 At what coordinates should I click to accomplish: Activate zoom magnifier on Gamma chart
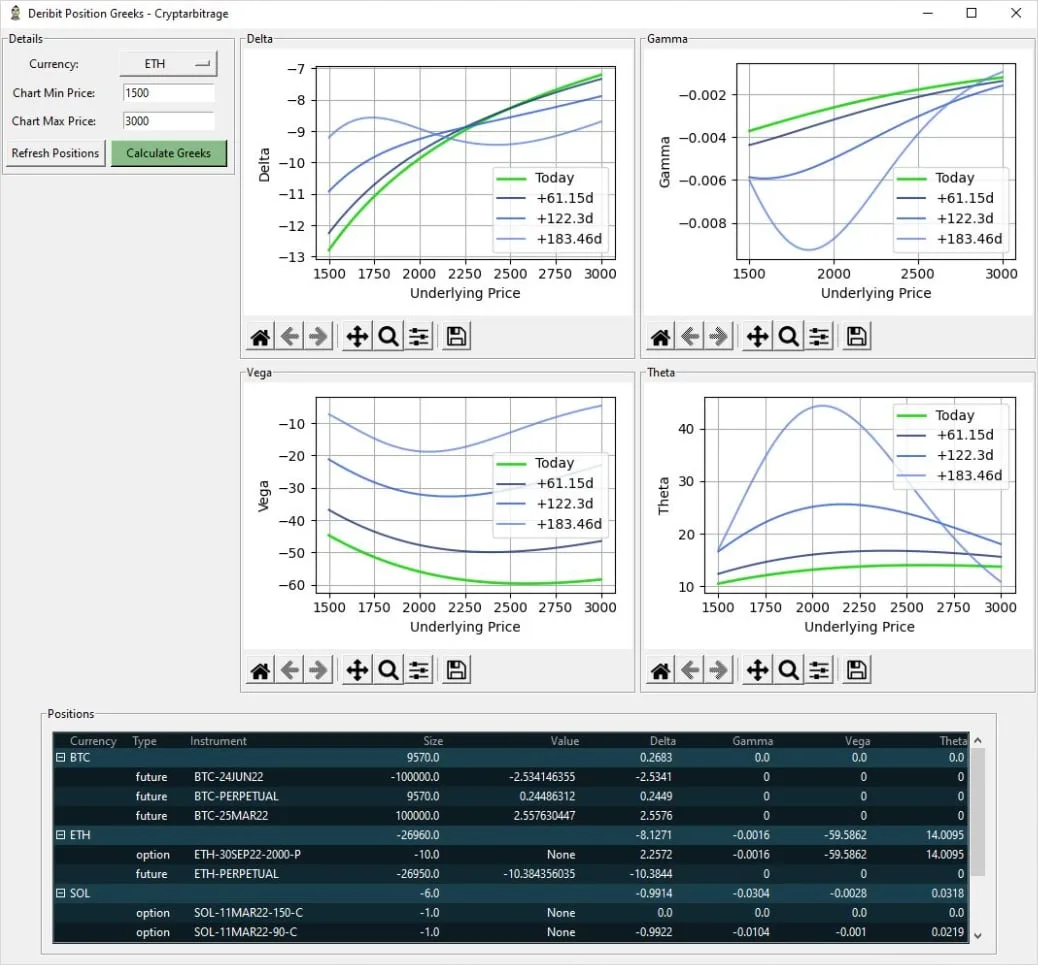point(788,337)
